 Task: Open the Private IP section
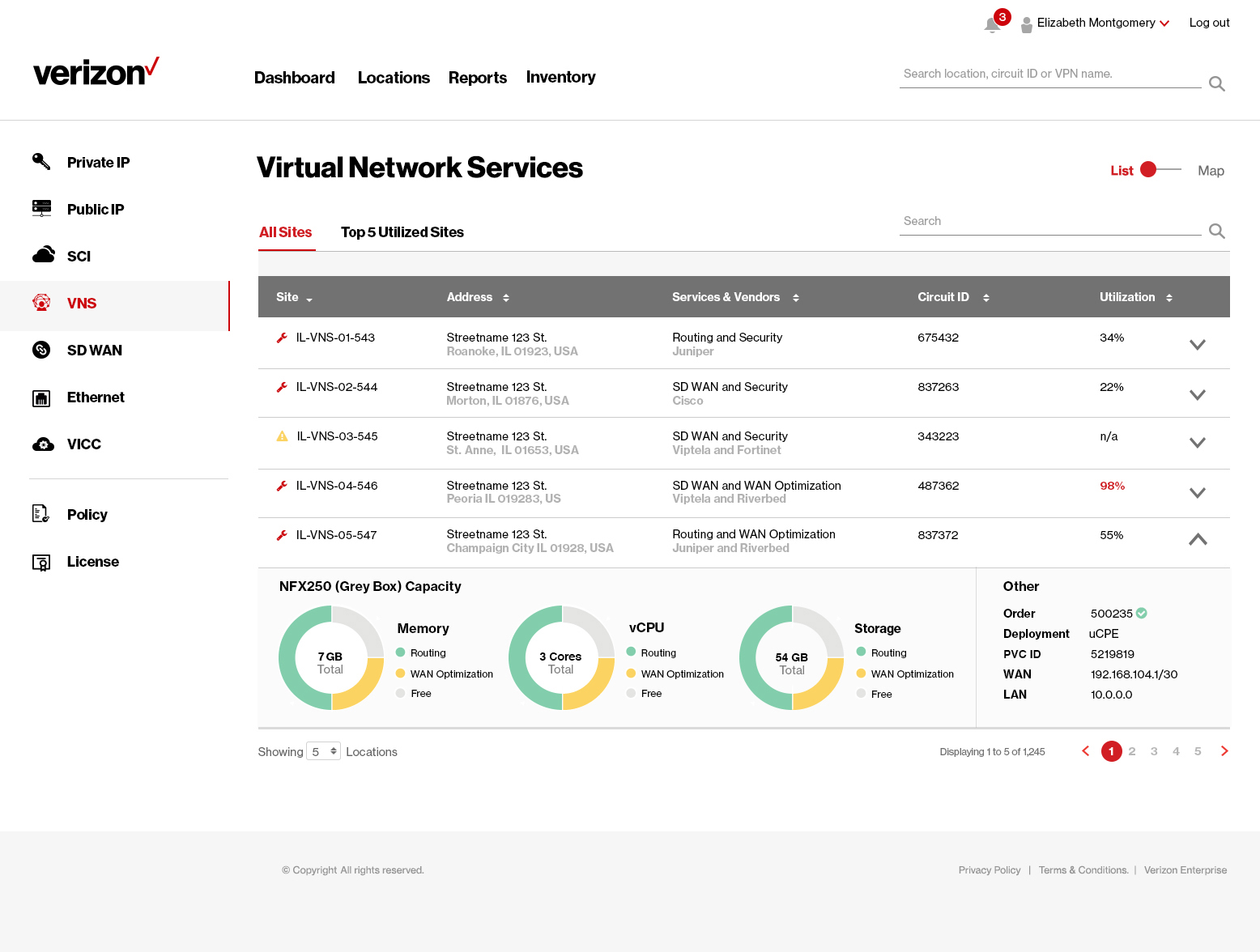click(x=97, y=162)
